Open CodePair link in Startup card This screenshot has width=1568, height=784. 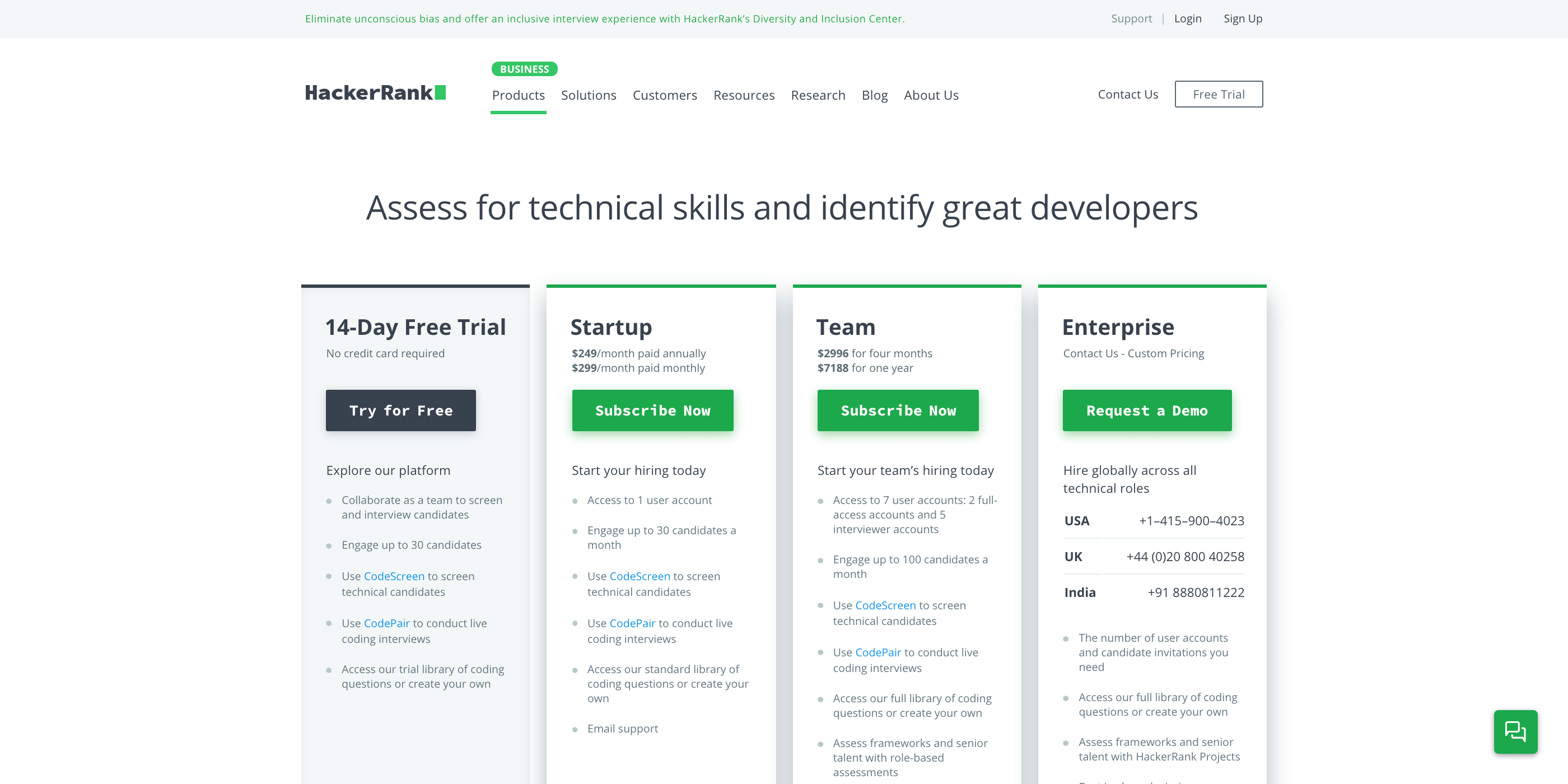632,623
